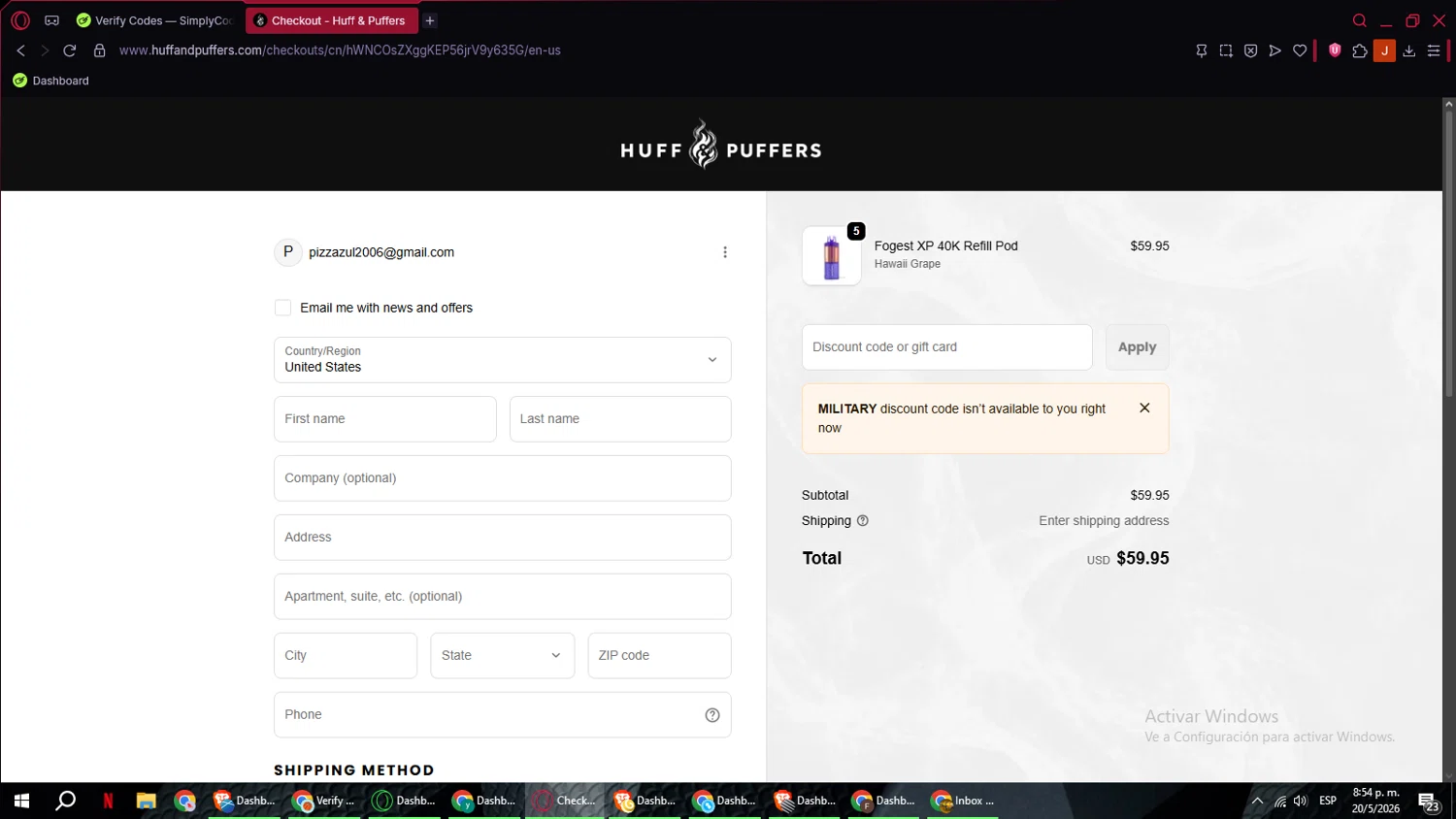1456x819 pixels.
Task: Focus the Check... Opera GX taskbar button
Action: click(565, 801)
